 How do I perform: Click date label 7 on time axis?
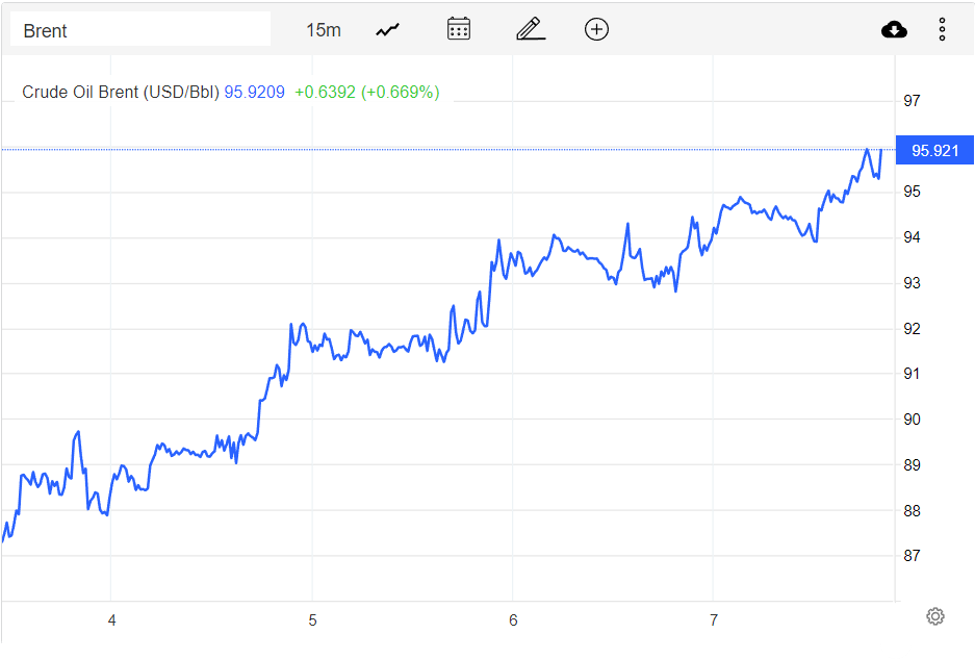713,621
